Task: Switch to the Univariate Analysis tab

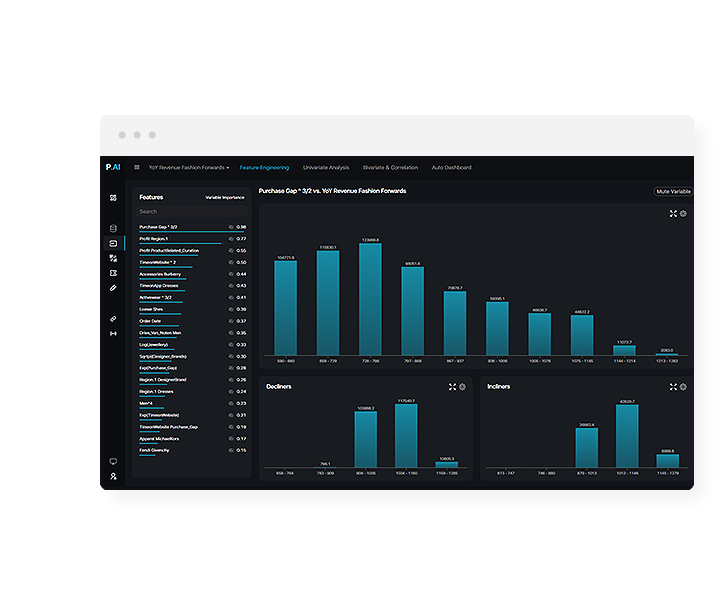Action: coord(326,168)
